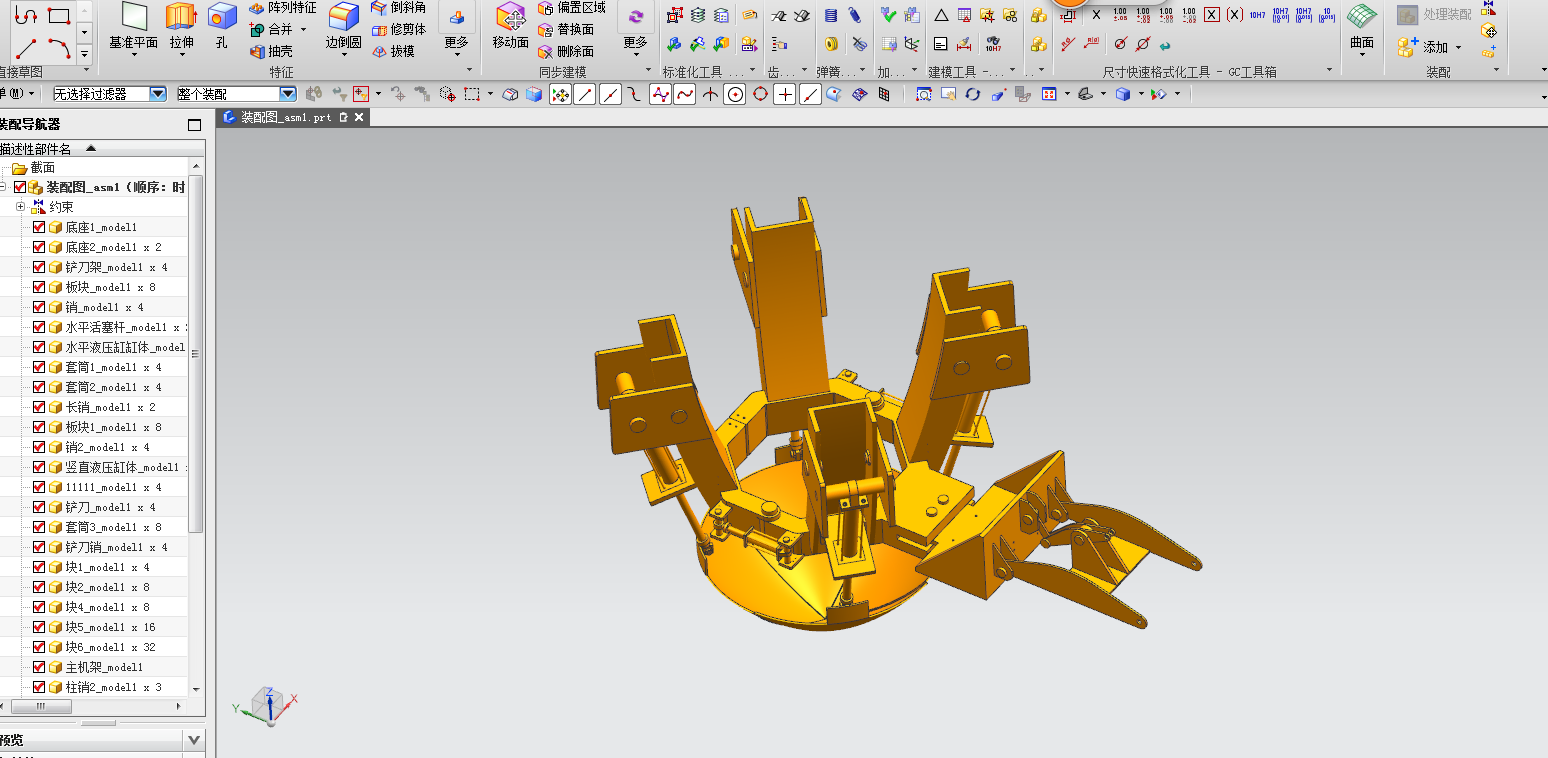Select the 边倒圆 edge blend tool

coord(344,26)
